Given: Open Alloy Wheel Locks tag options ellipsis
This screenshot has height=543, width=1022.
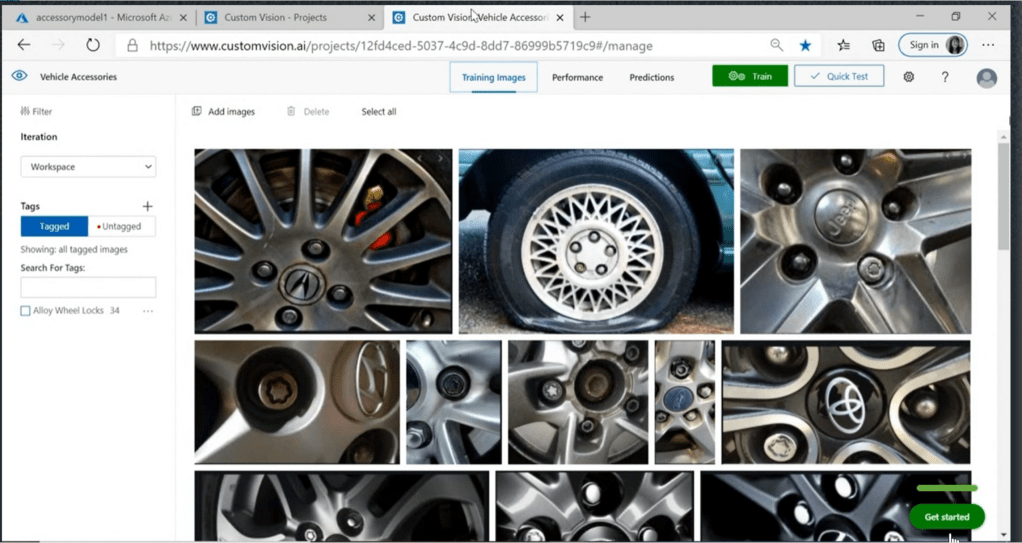Looking at the screenshot, I should click(148, 311).
